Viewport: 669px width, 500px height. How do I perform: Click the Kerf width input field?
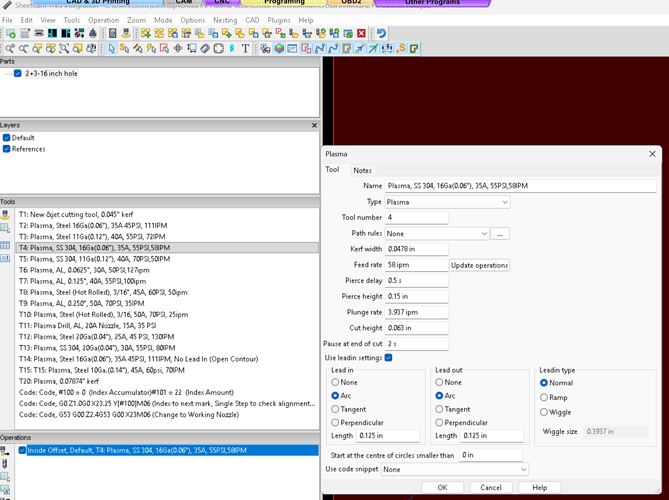tap(416, 249)
